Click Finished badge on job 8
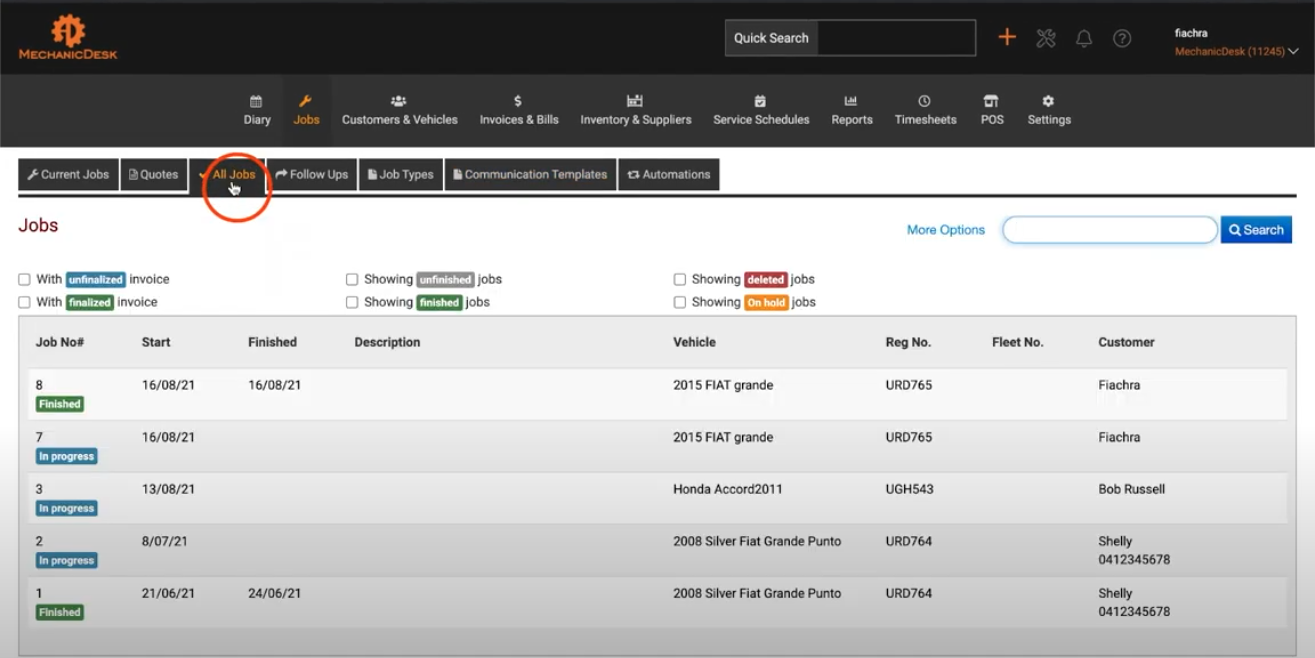 pos(60,405)
